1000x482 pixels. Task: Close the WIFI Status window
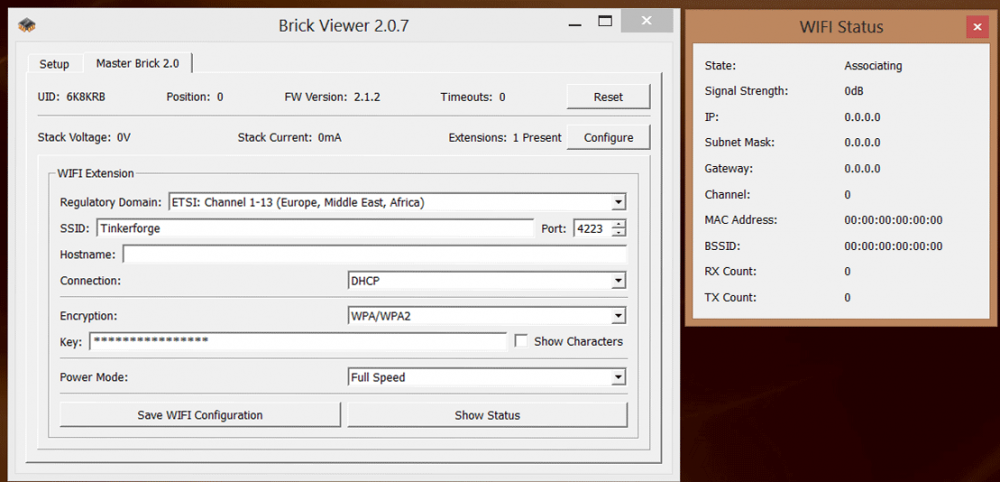977,27
